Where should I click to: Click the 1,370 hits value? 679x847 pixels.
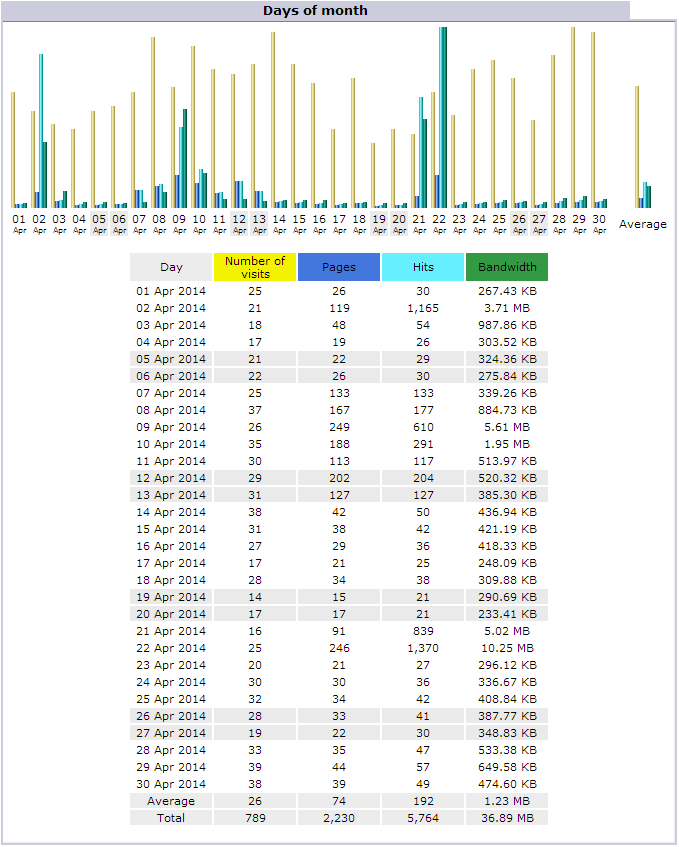422,648
